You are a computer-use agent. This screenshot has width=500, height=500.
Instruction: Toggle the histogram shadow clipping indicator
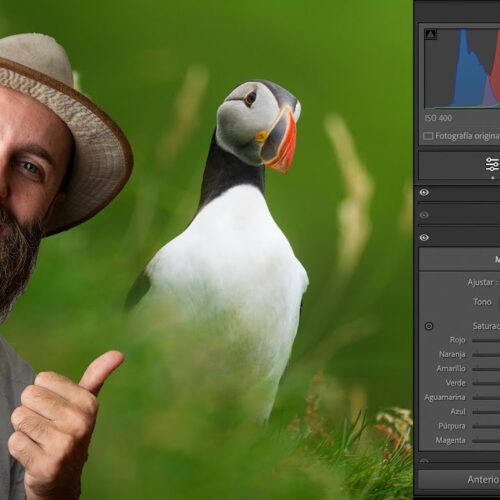(430, 34)
